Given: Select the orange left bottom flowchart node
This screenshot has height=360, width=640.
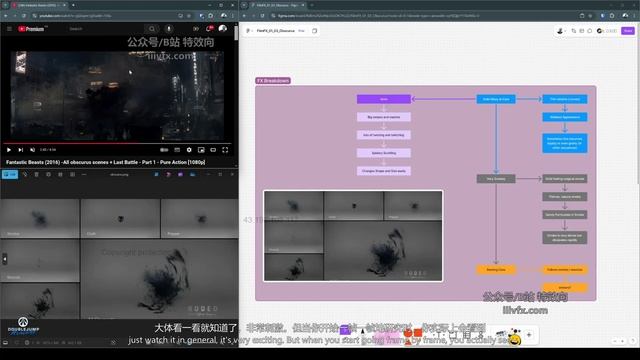Looking at the screenshot, I should coord(496,269).
